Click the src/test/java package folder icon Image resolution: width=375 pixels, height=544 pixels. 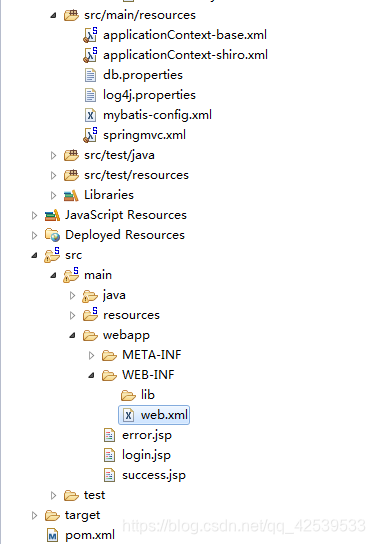[71, 155]
